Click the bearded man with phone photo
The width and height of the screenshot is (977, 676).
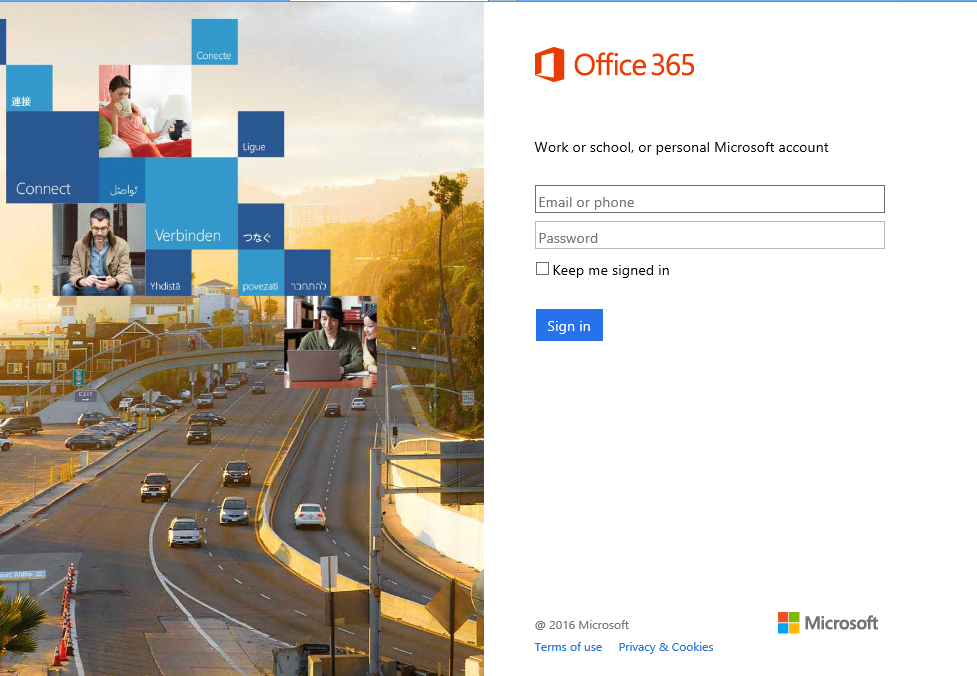[99, 249]
